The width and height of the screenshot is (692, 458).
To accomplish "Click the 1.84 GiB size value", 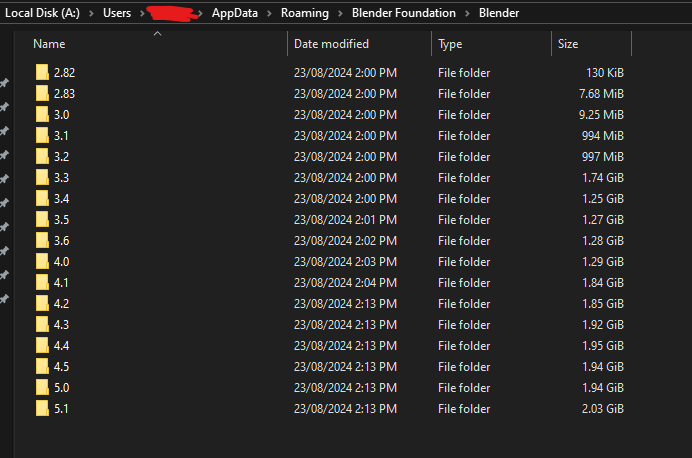I will [x=603, y=282].
